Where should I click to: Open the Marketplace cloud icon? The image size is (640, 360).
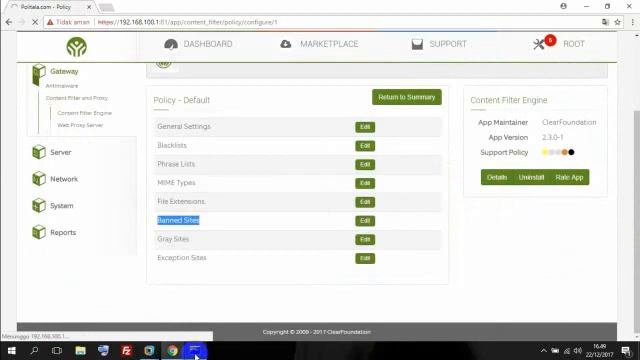pos(286,44)
